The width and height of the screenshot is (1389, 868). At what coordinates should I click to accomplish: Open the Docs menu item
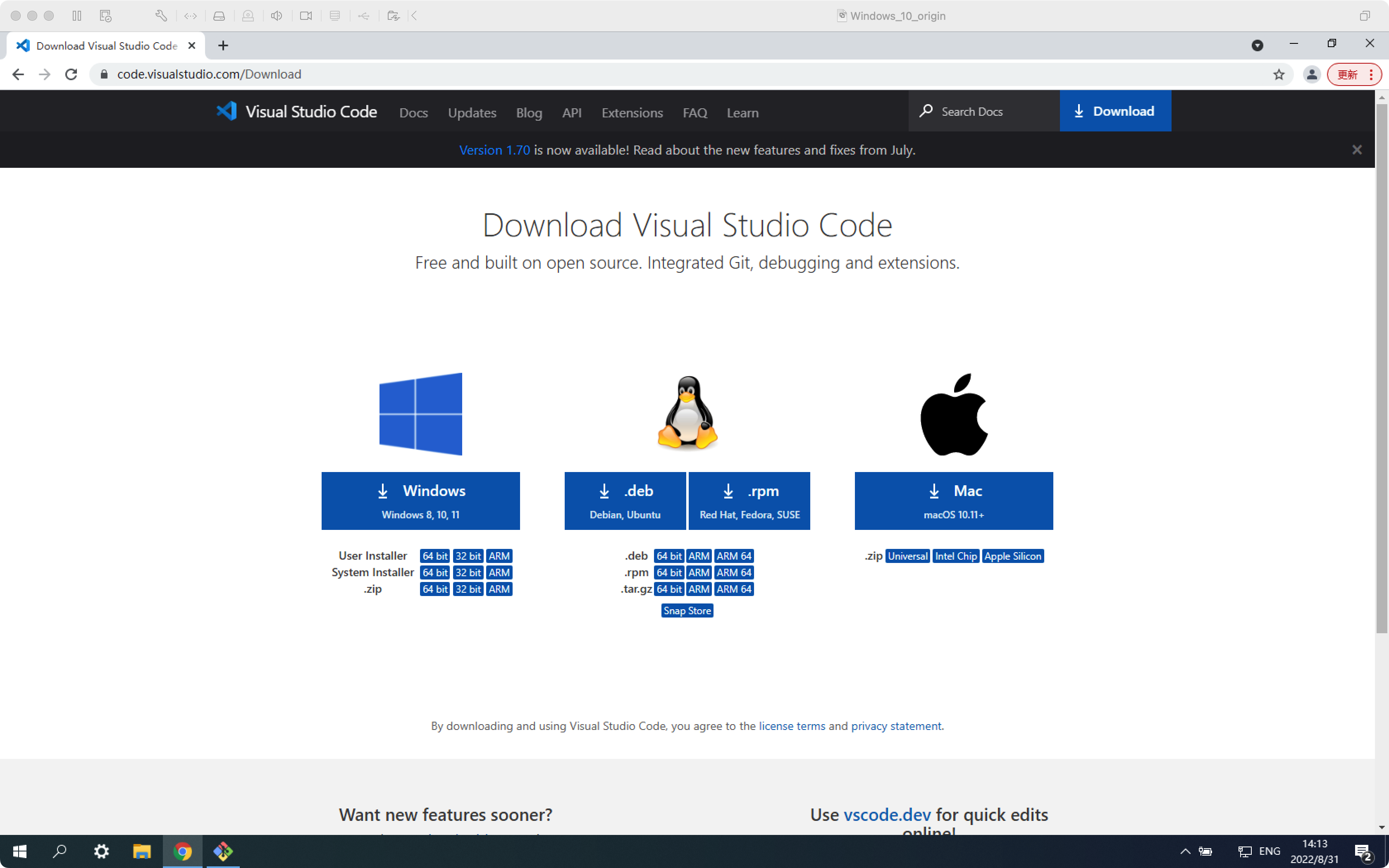413,112
